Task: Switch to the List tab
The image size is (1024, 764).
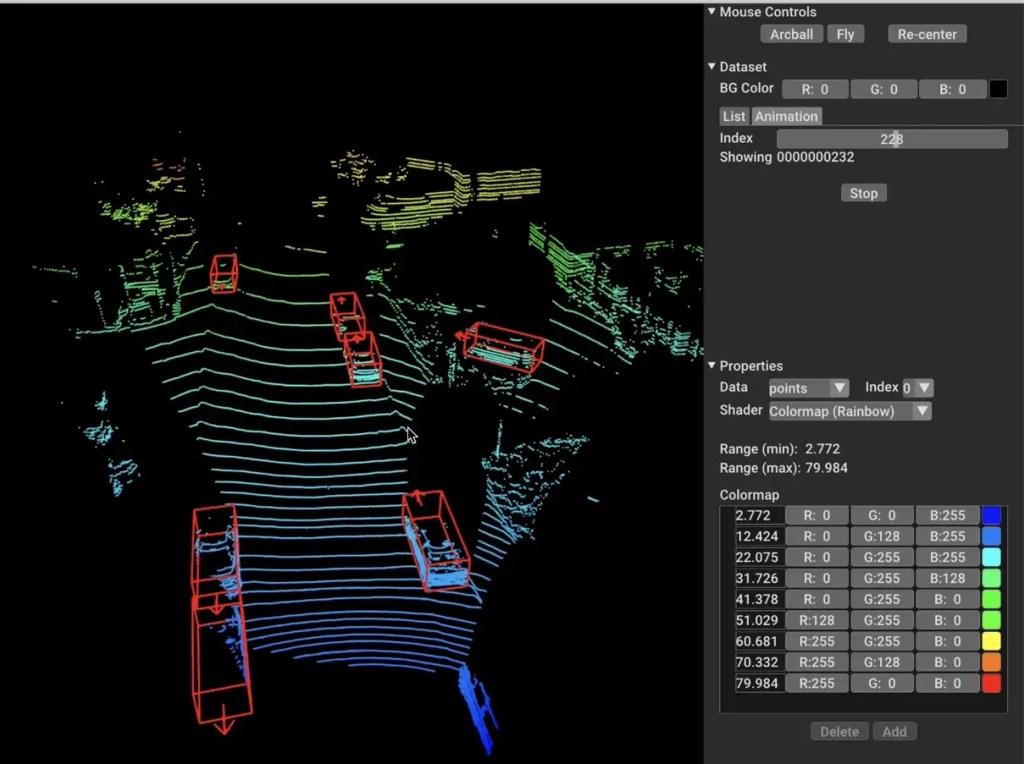Action: (733, 115)
